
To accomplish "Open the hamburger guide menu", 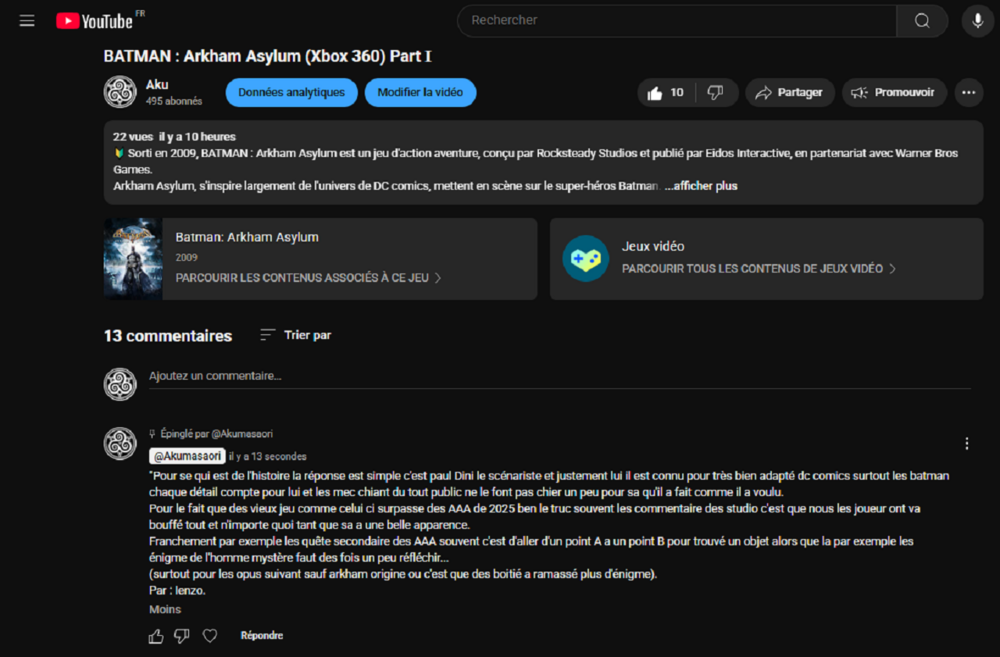I will coord(27,21).
